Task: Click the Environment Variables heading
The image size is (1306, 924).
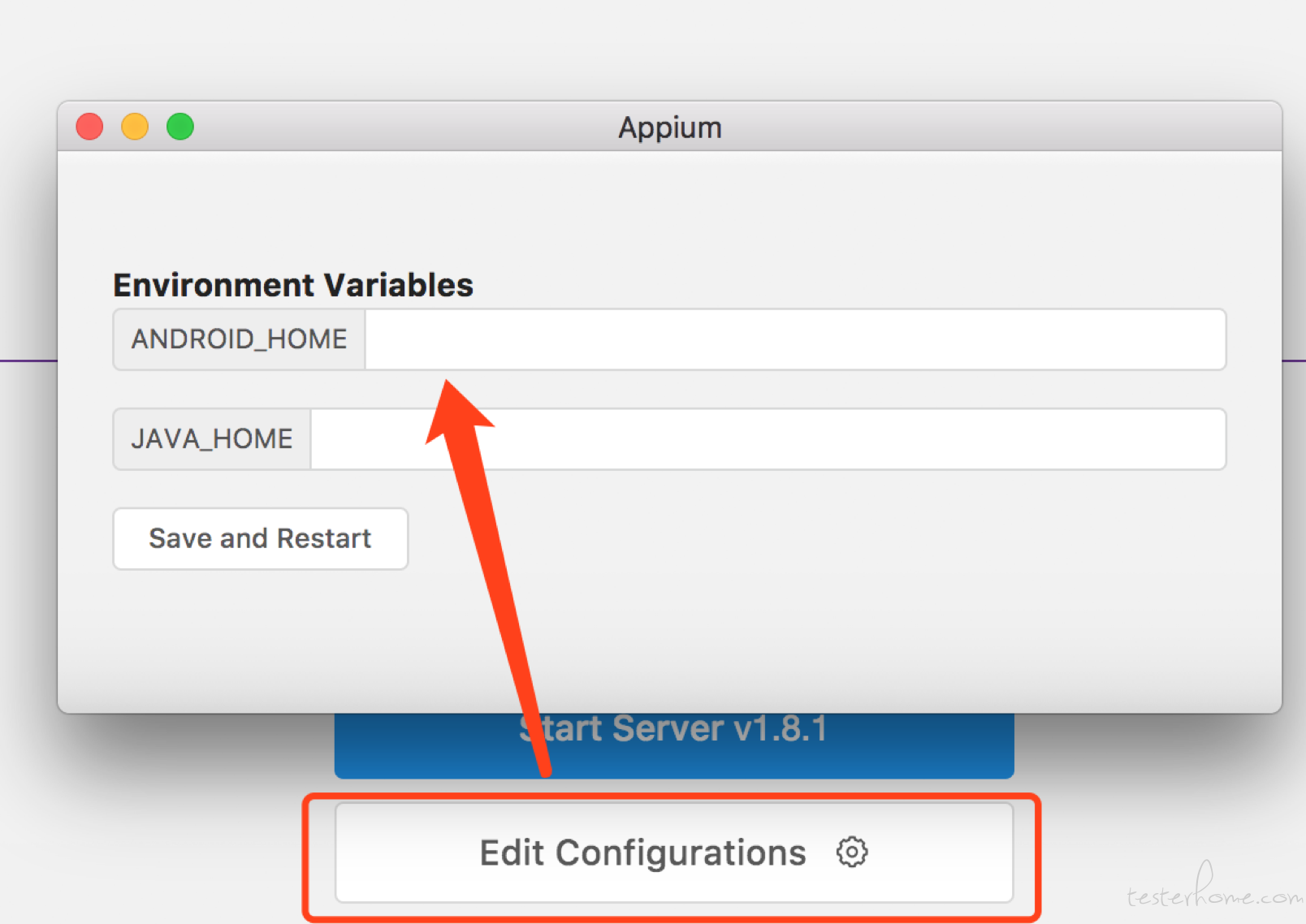Action: point(293,285)
